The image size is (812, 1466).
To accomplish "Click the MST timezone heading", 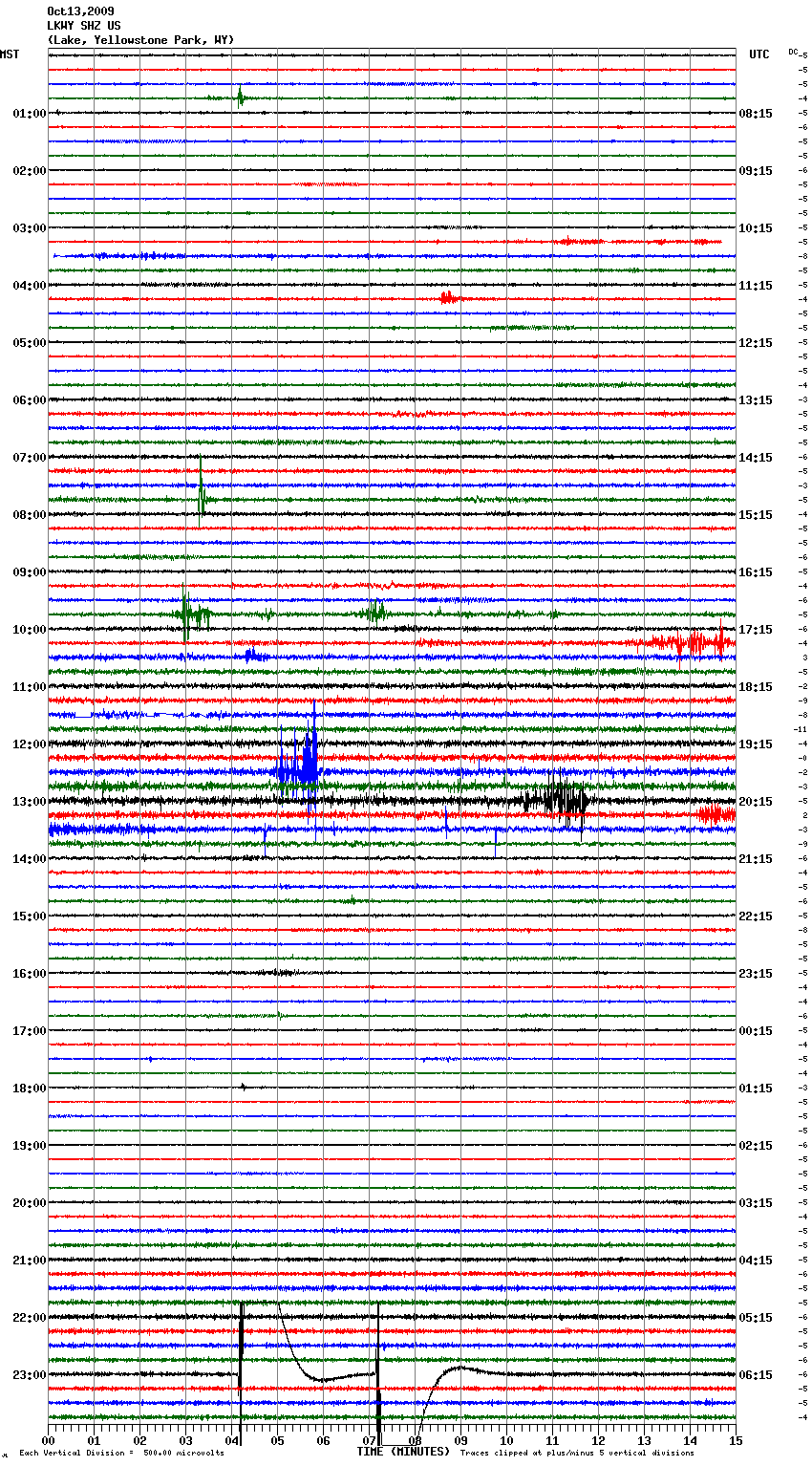I will click(x=10, y=54).
